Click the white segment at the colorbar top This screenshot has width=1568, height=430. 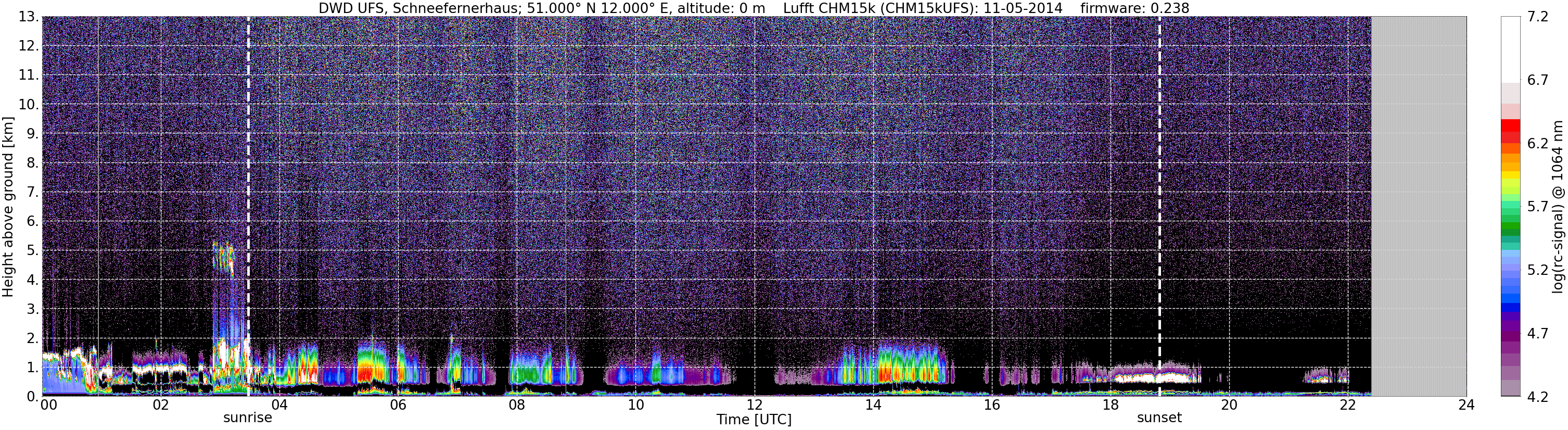[x=1510, y=49]
